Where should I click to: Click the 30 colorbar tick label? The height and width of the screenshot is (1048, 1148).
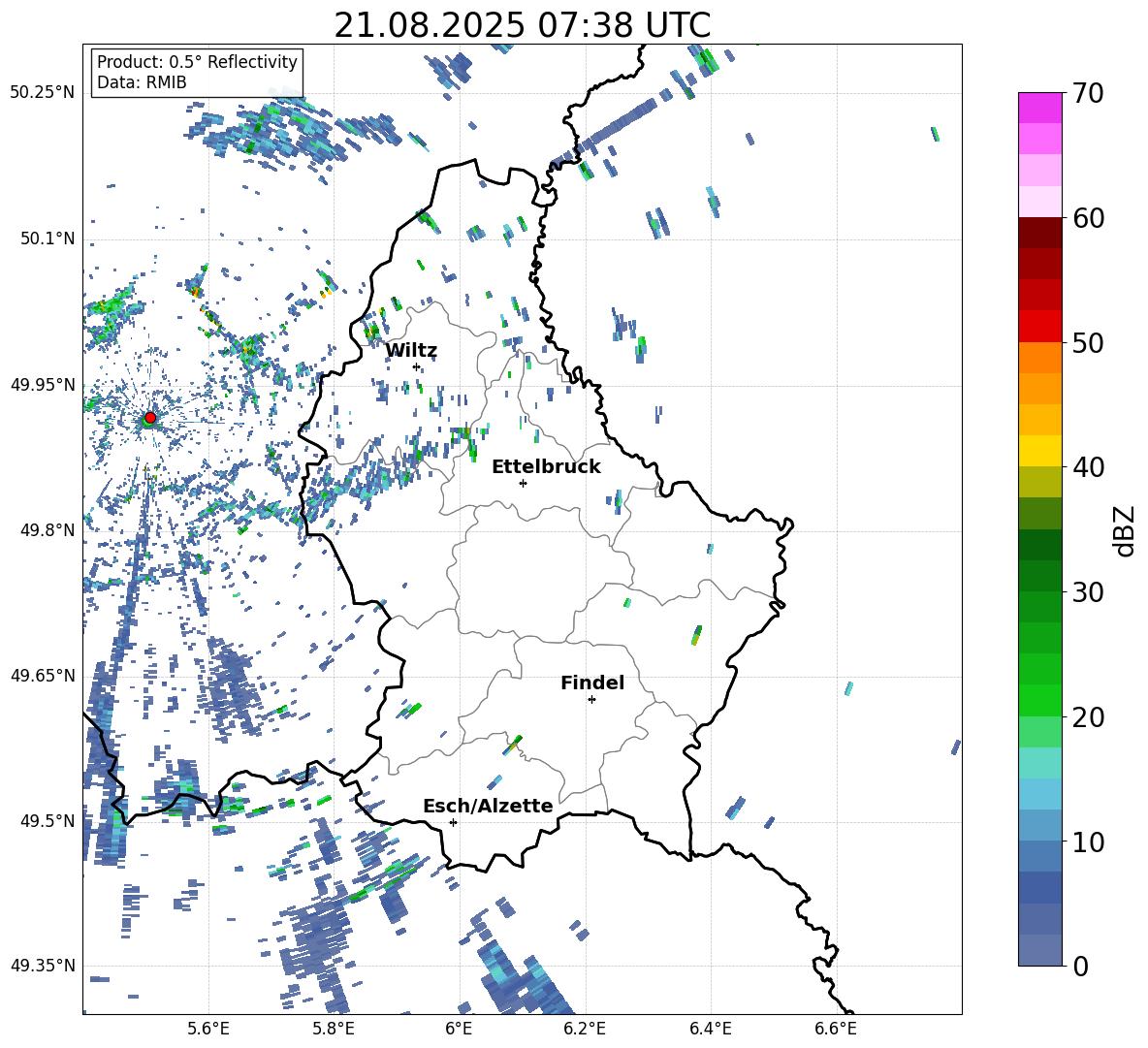[1088, 592]
